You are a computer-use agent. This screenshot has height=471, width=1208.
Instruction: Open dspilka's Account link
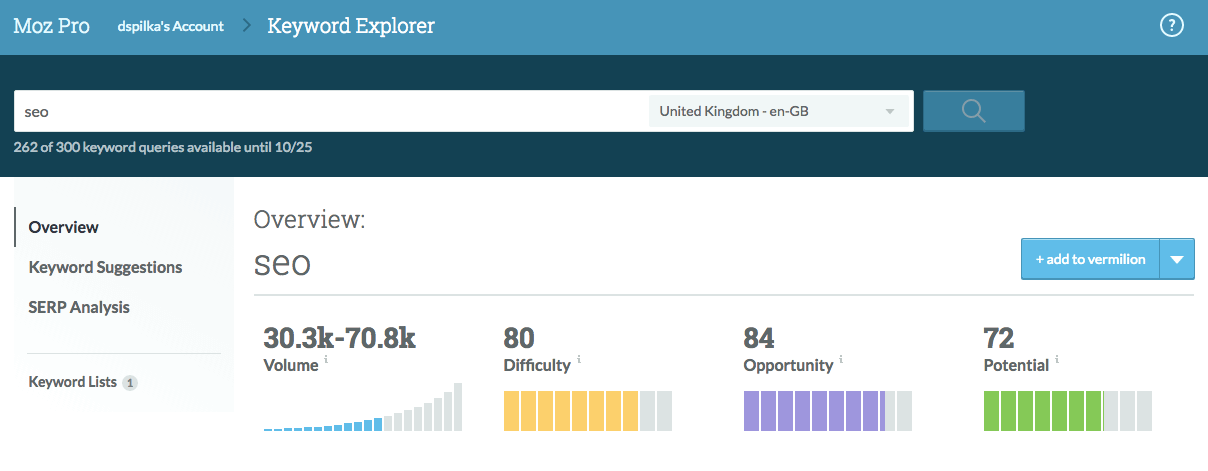(x=170, y=26)
